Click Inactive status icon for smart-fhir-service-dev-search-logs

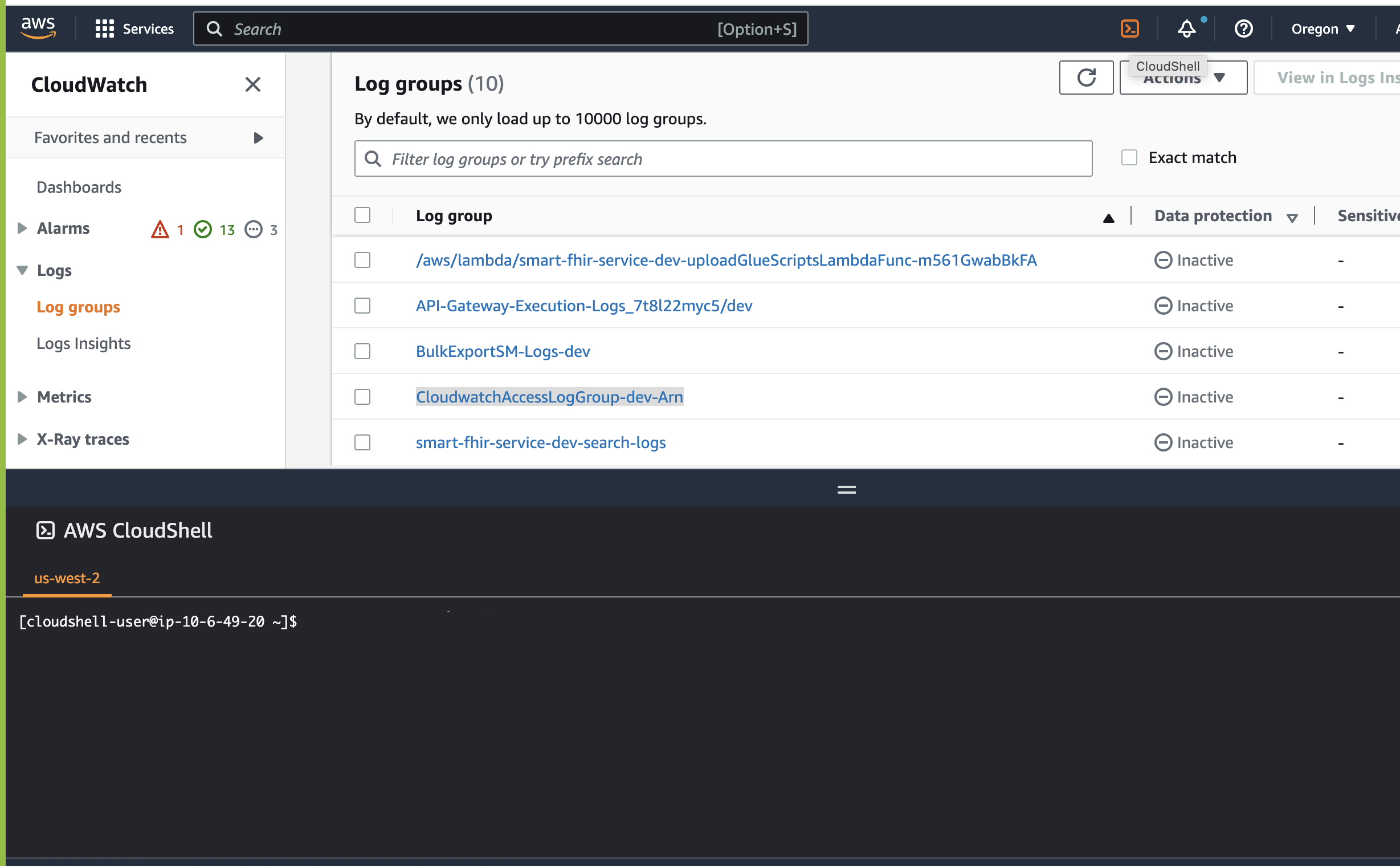coord(1162,442)
